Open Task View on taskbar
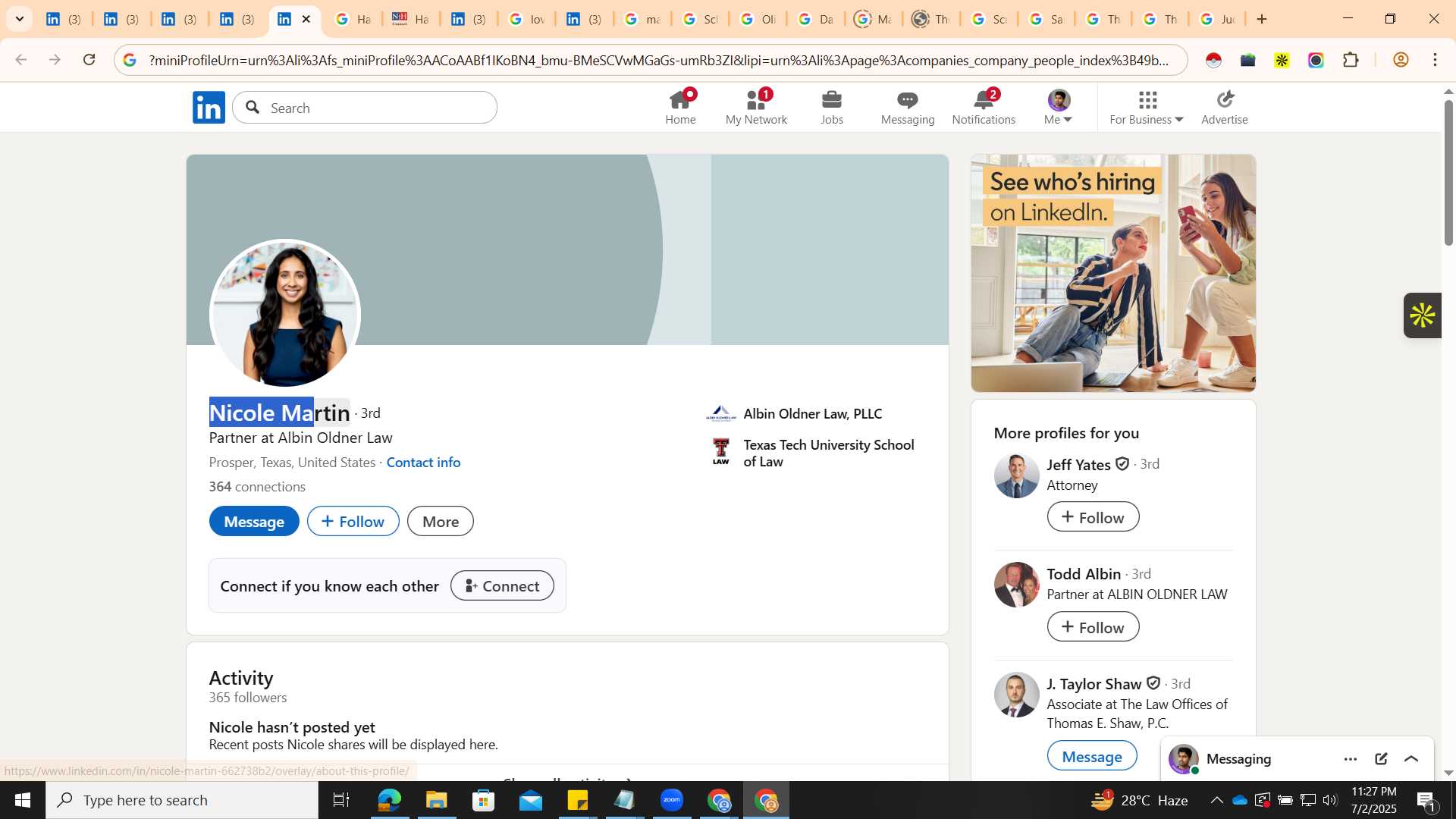Screen dimensions: 1456x819 tap(341, 800)
